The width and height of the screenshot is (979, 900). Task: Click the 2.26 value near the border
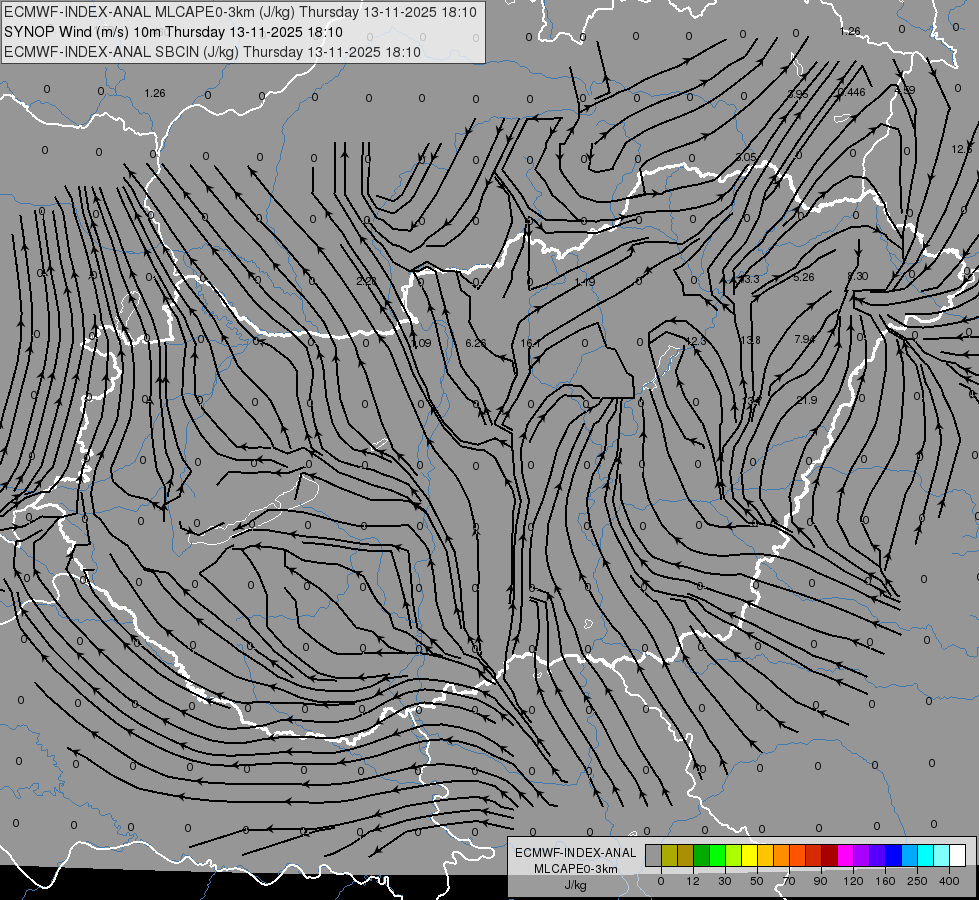point(367,281)
